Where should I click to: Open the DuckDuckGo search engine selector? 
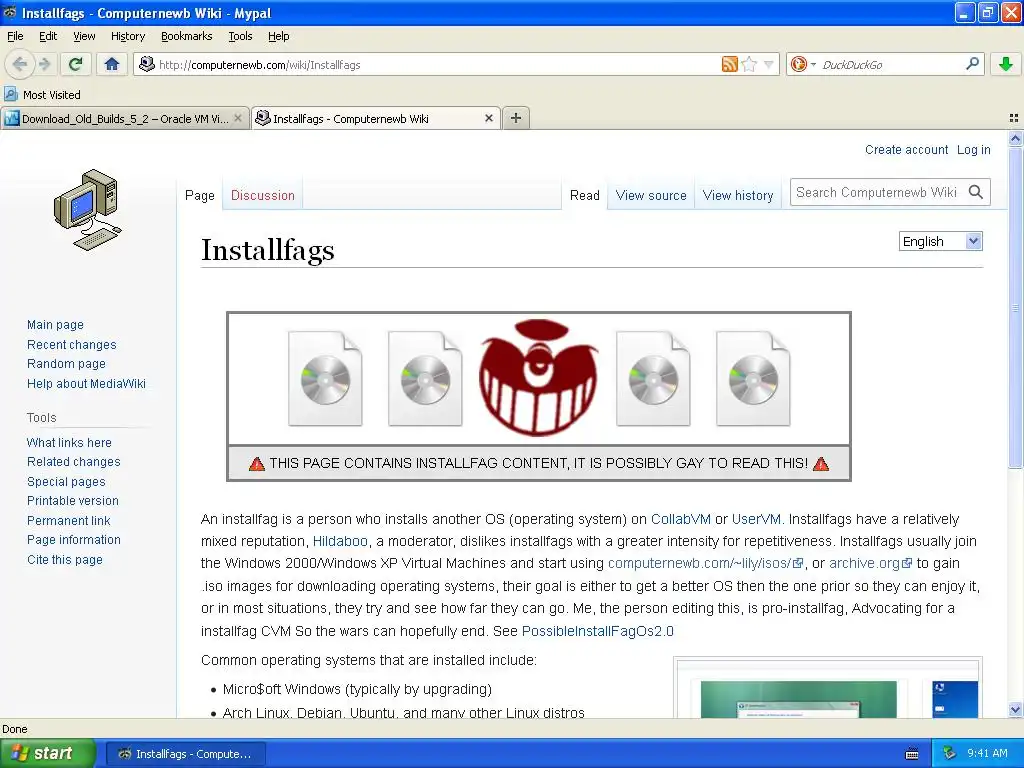click(803, 64)
